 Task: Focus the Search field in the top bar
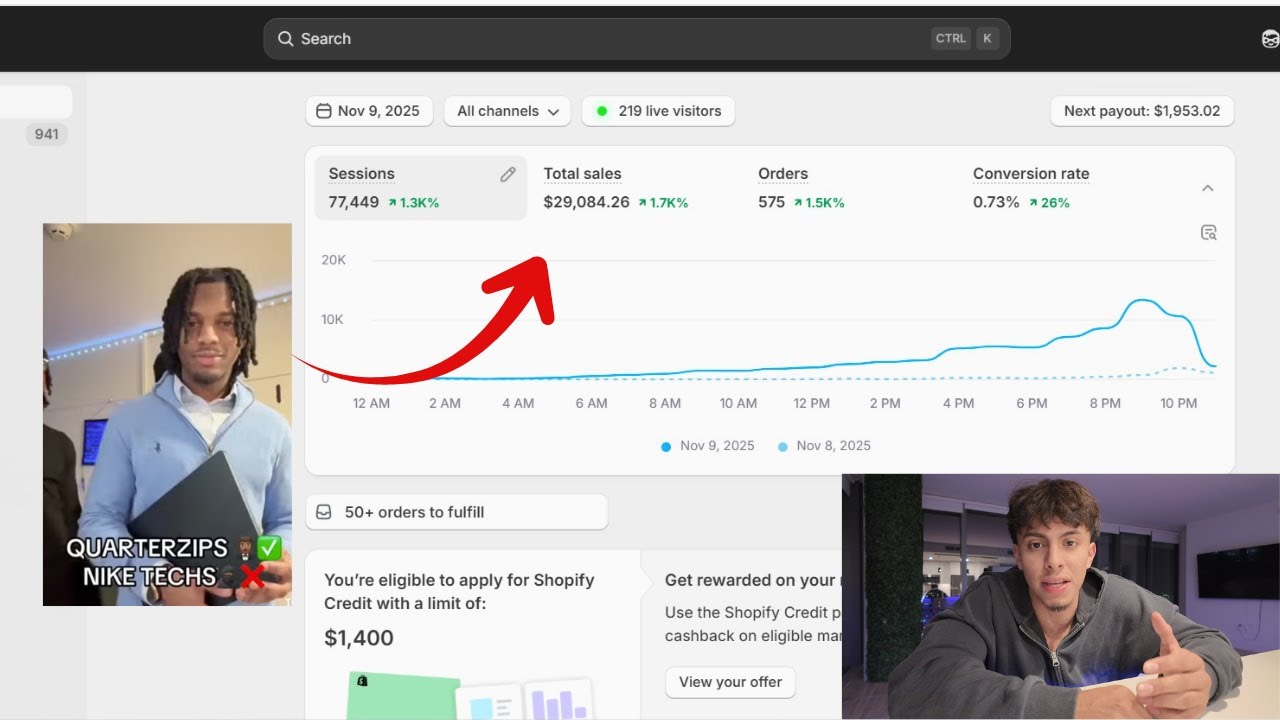(637, 39)
